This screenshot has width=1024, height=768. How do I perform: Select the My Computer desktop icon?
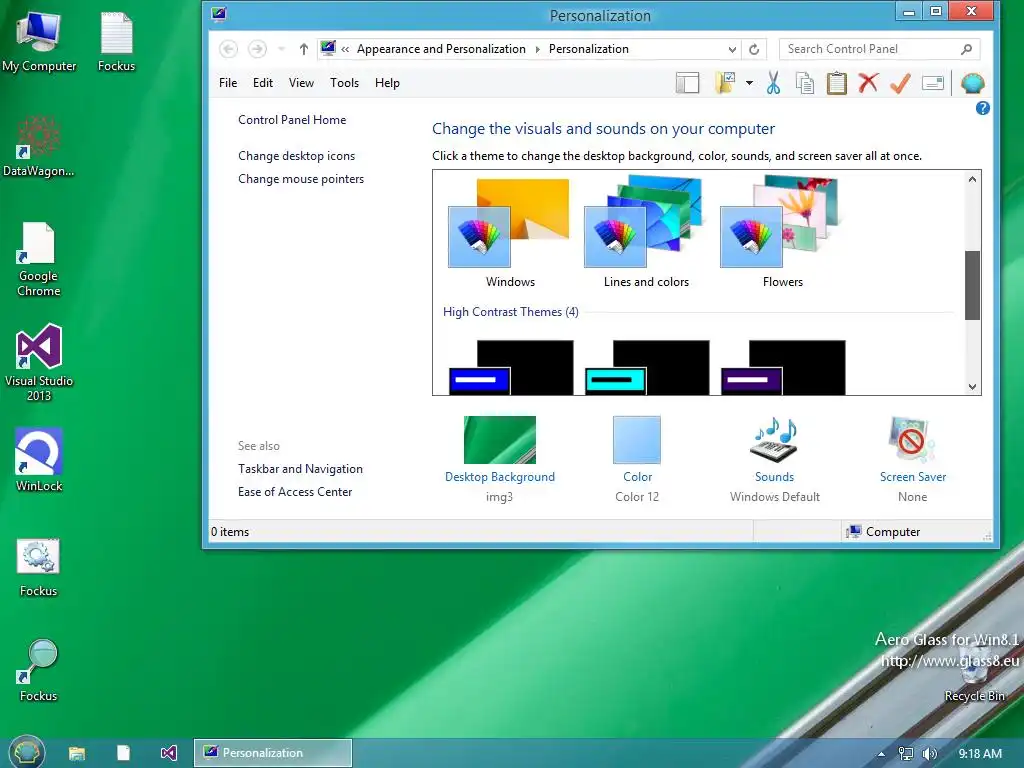pos(39,42)
